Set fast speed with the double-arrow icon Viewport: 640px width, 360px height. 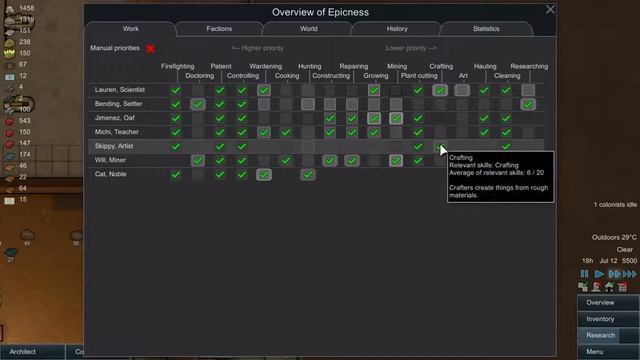coord(614,274)
